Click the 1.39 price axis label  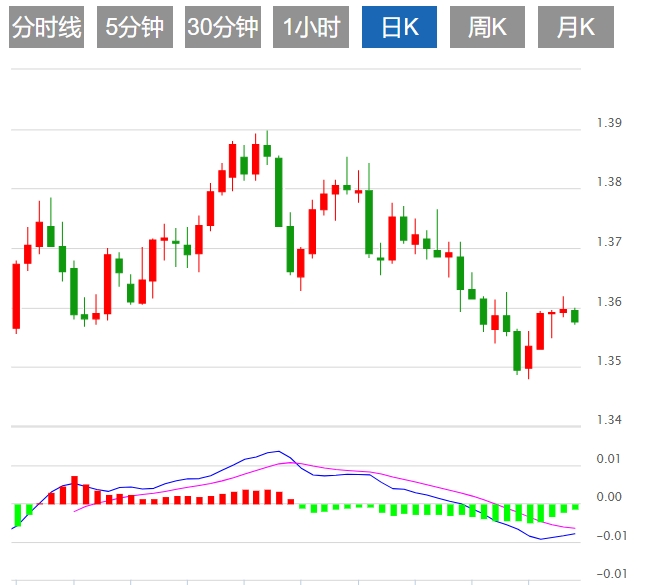(609, 123)
